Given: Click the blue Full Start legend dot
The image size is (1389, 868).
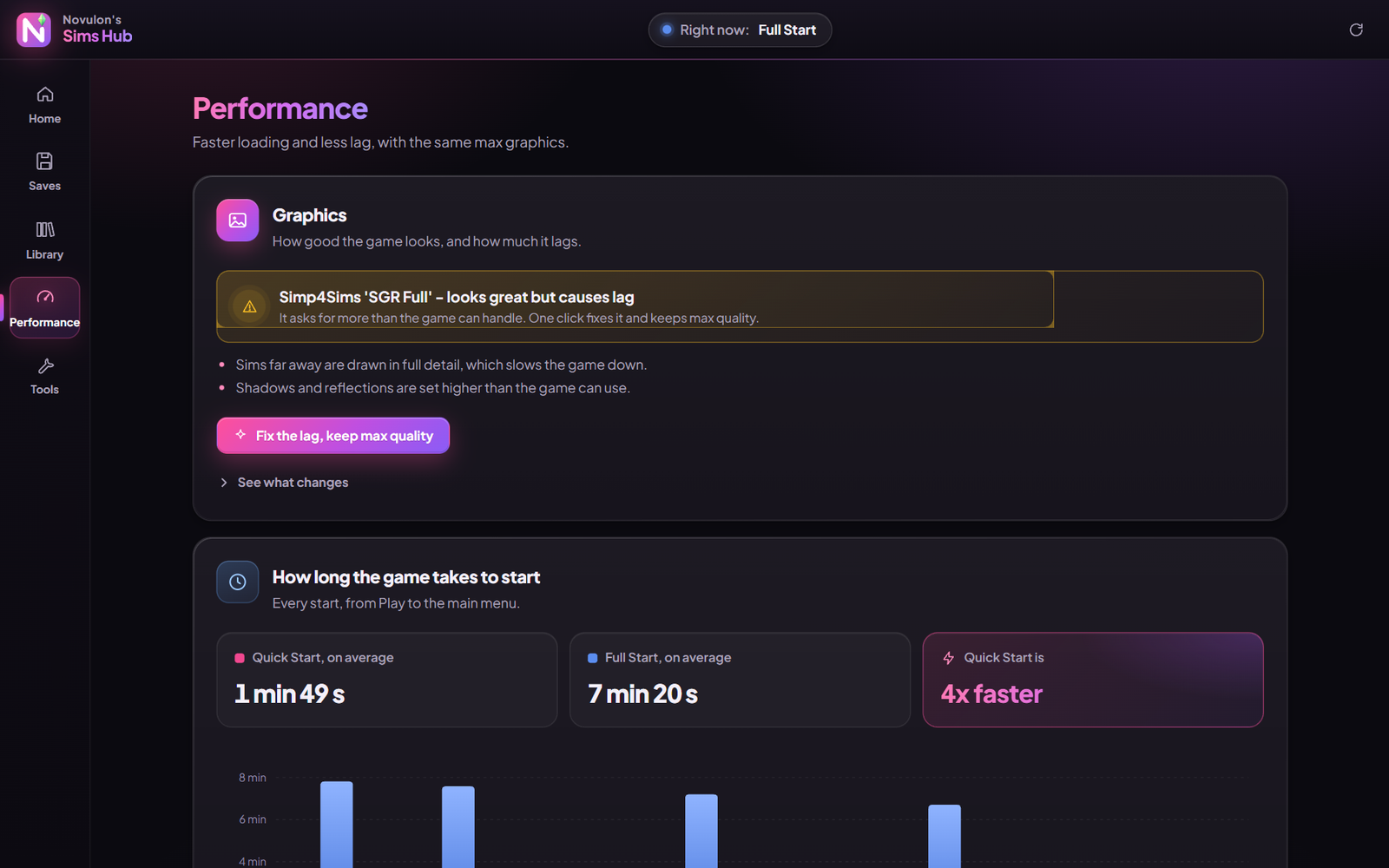Looking at the screenshot, I should 593,658.
